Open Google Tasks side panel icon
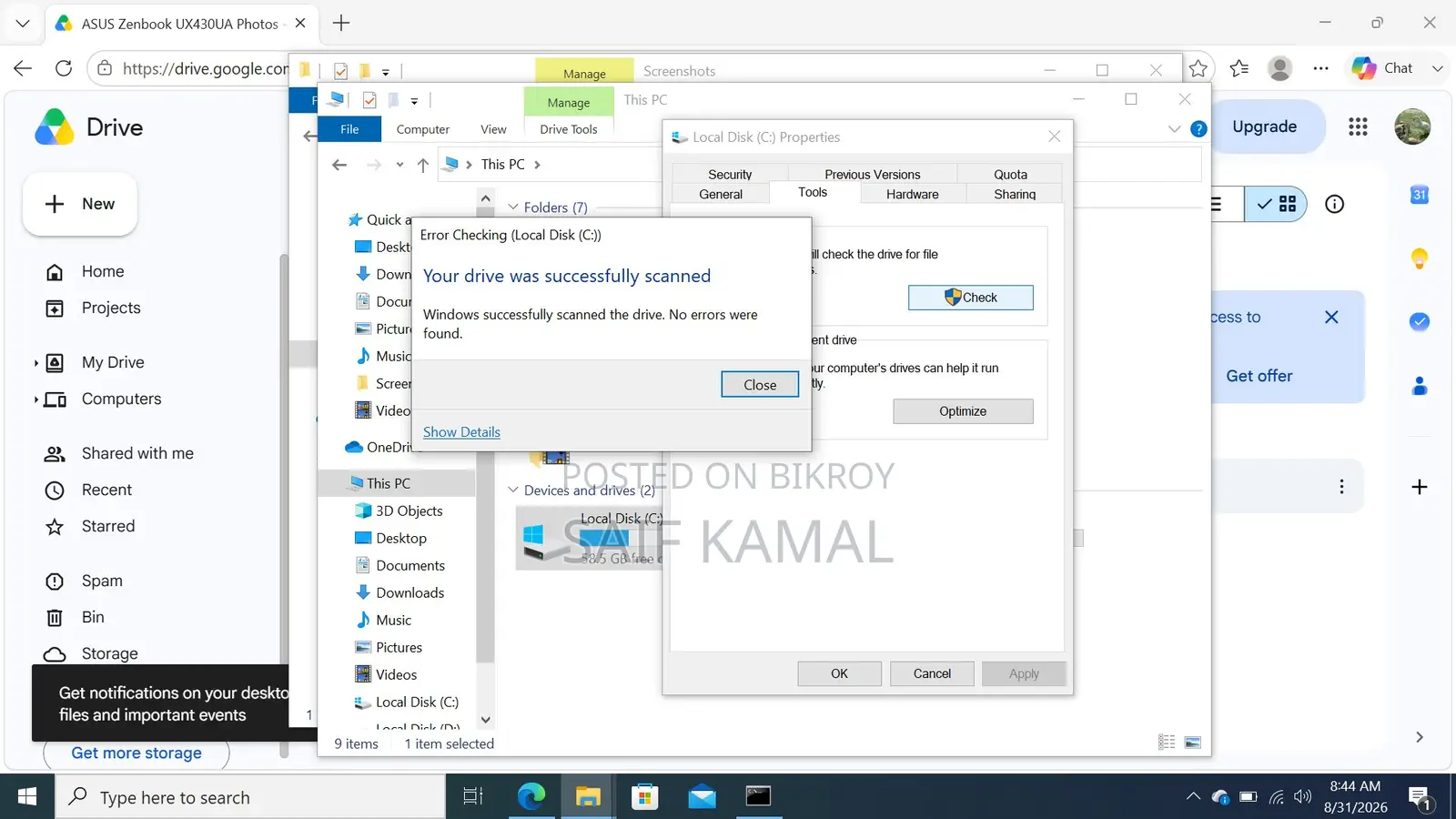This screenshot has height=819, width=1456. 1419,321
